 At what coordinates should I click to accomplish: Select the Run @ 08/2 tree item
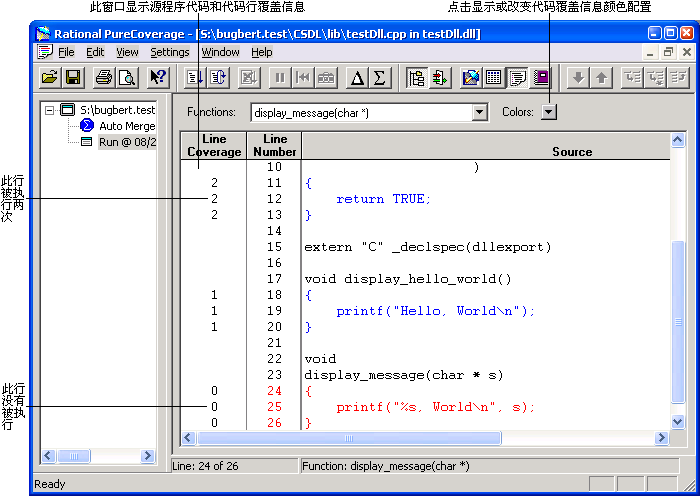point(127,142)
